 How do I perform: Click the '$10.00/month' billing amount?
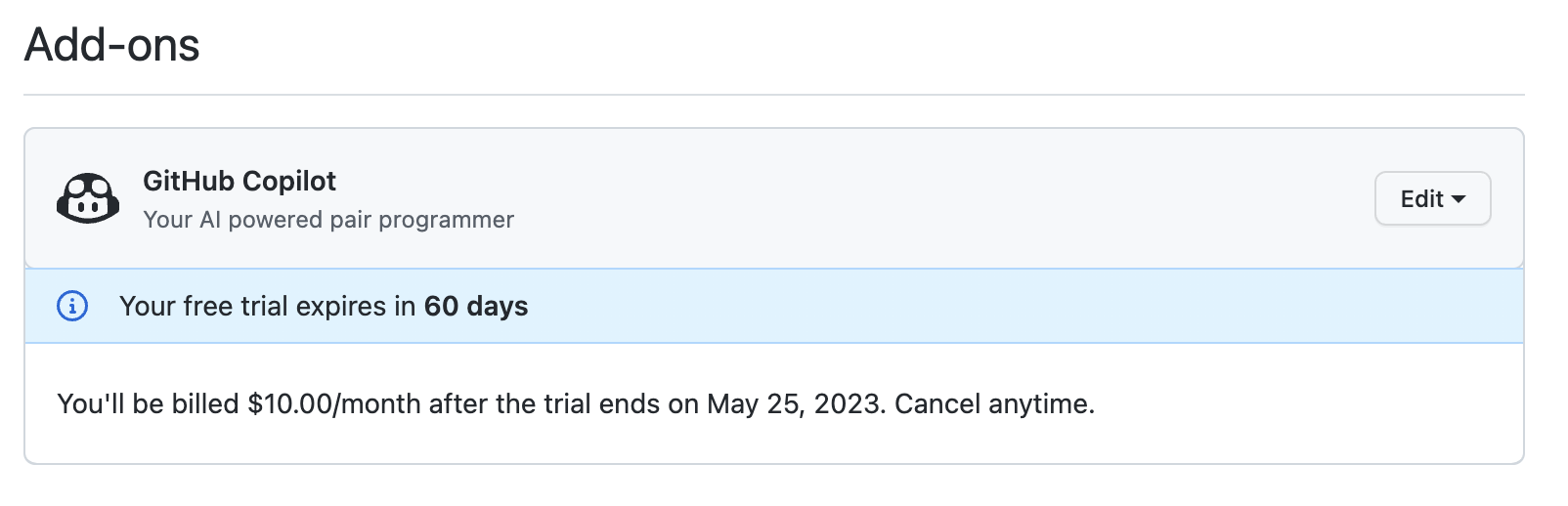(x=334, y=403)
